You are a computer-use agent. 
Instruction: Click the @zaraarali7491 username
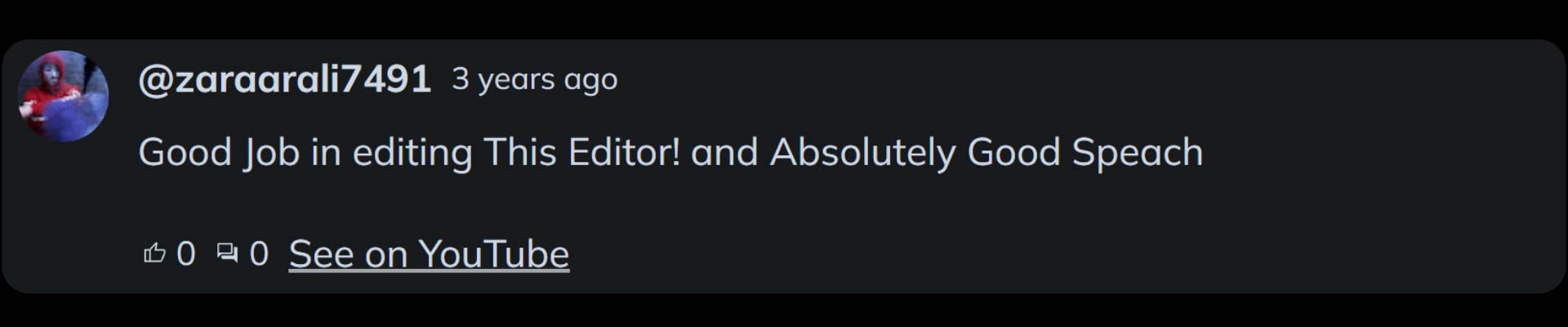(x=284, y=79)
